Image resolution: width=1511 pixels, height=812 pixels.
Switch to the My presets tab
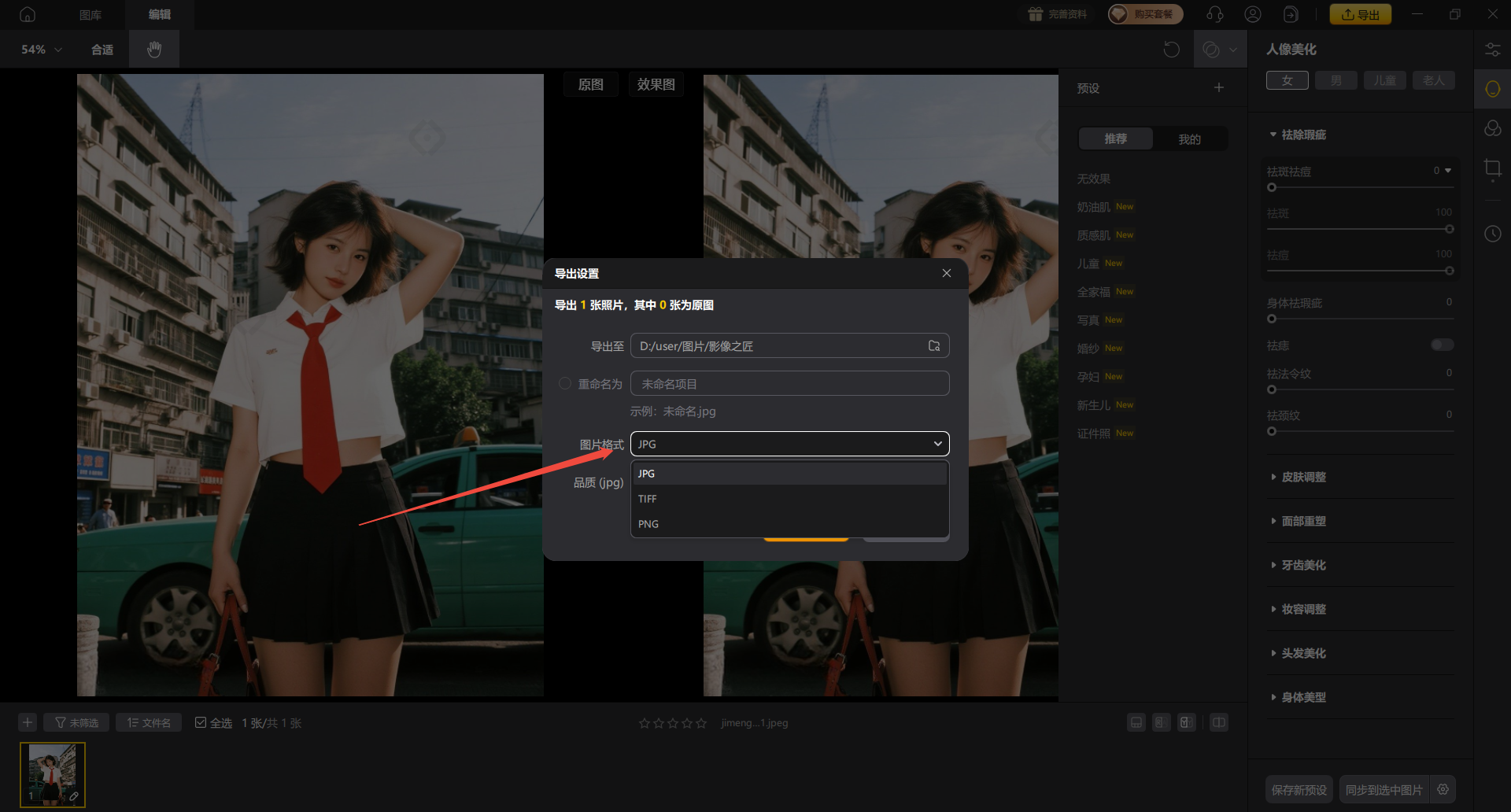pyautogui.click(x=1189, y=139)
